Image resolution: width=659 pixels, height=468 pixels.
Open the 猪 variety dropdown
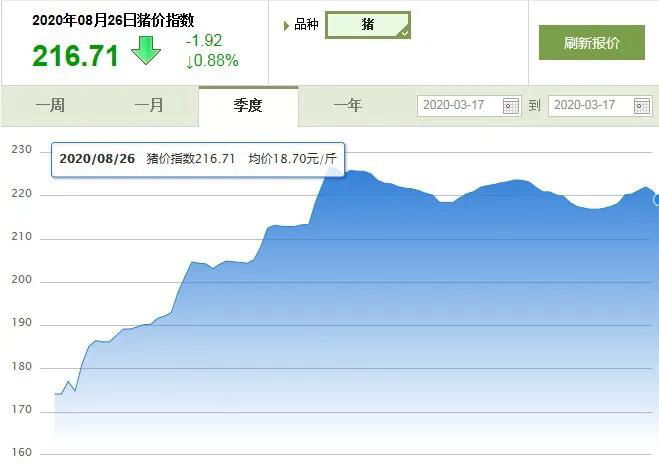click(x=367, y=25)
